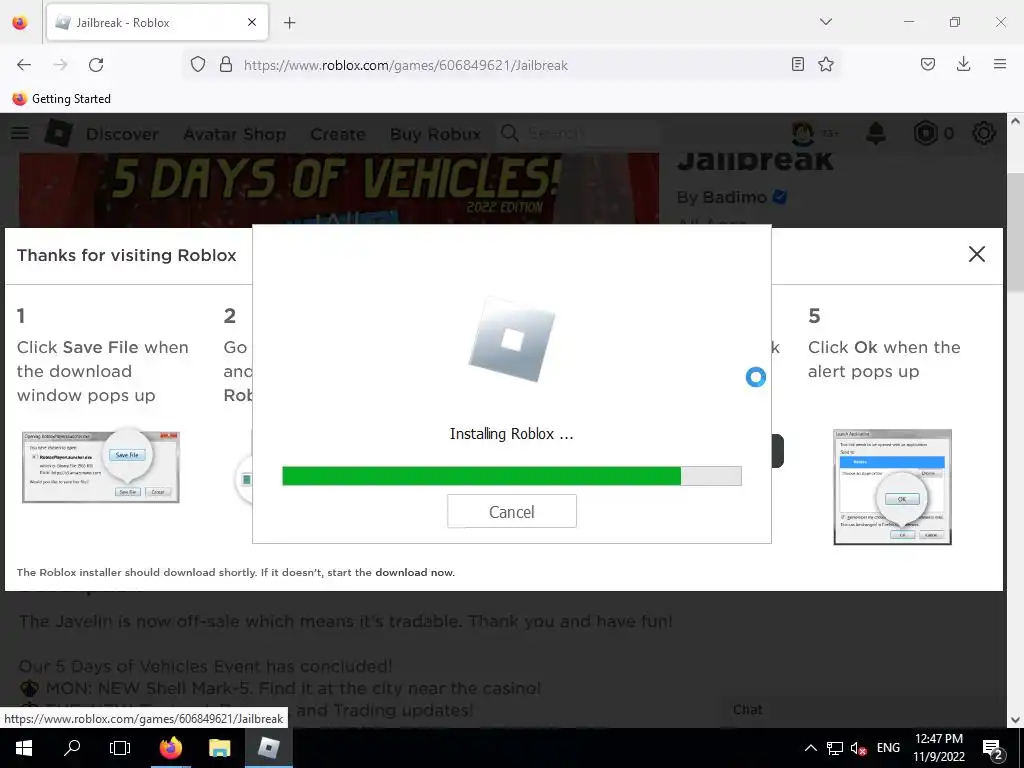
Task: Click the Roblox search field
Action: 581,133
